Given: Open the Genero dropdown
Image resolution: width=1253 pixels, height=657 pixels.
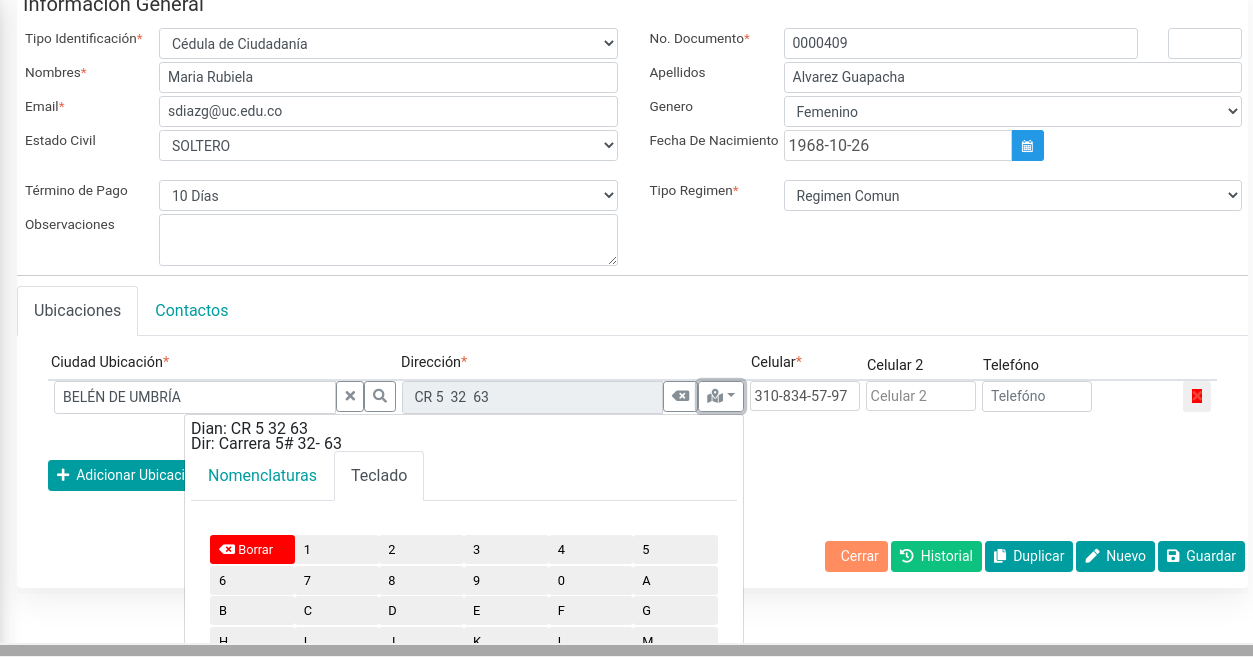Looking at the screenshot, I should [x=1012, y=112].
